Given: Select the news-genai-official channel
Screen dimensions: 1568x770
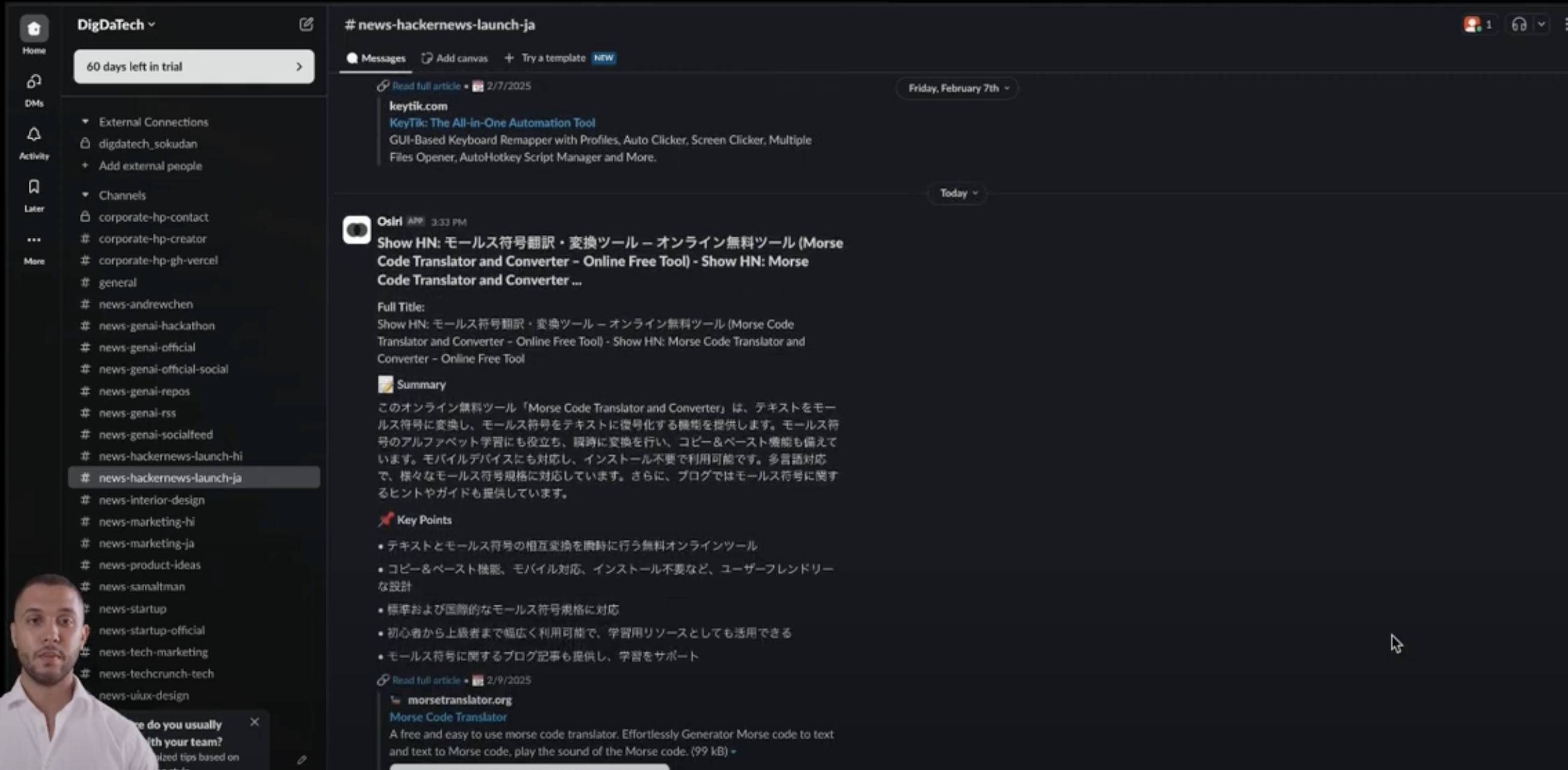Looking at the screenshot, I should click(x=147, y=347).
